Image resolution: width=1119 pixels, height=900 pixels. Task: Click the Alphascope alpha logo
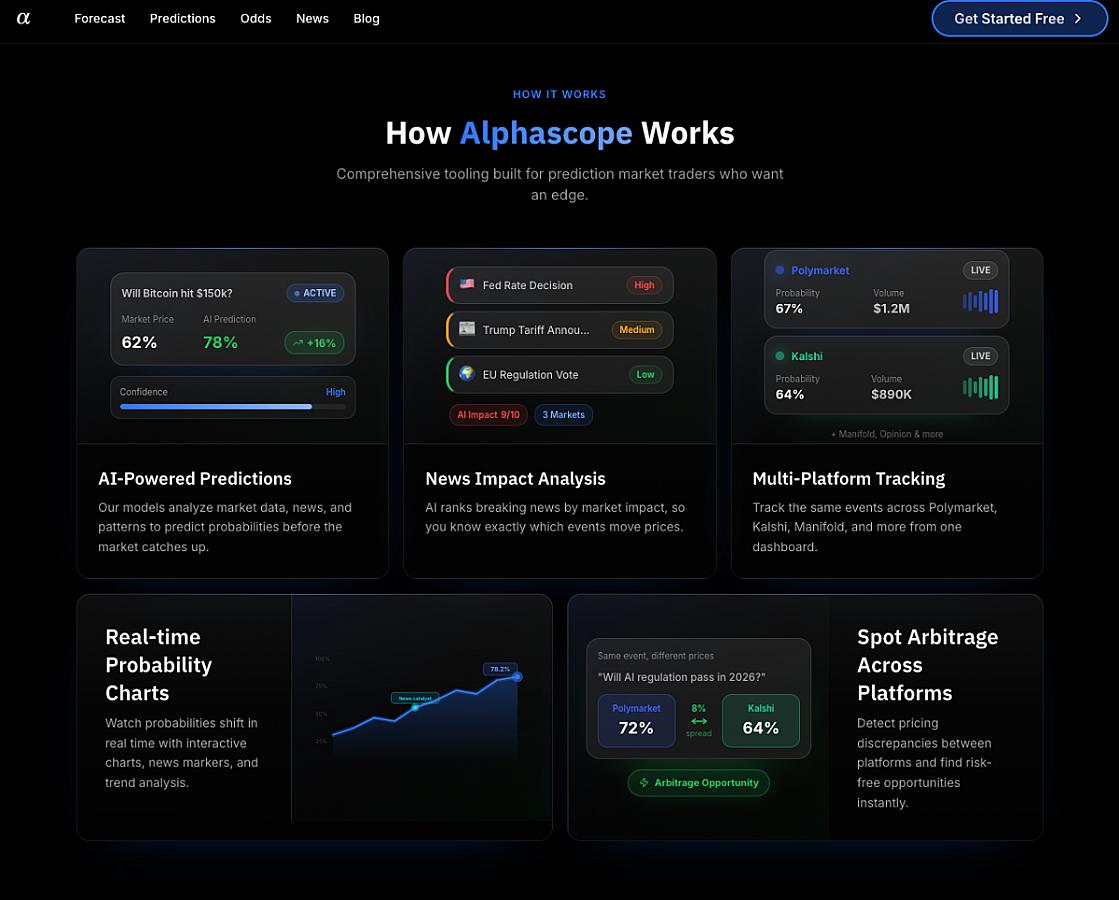click(x=24, y=19)
